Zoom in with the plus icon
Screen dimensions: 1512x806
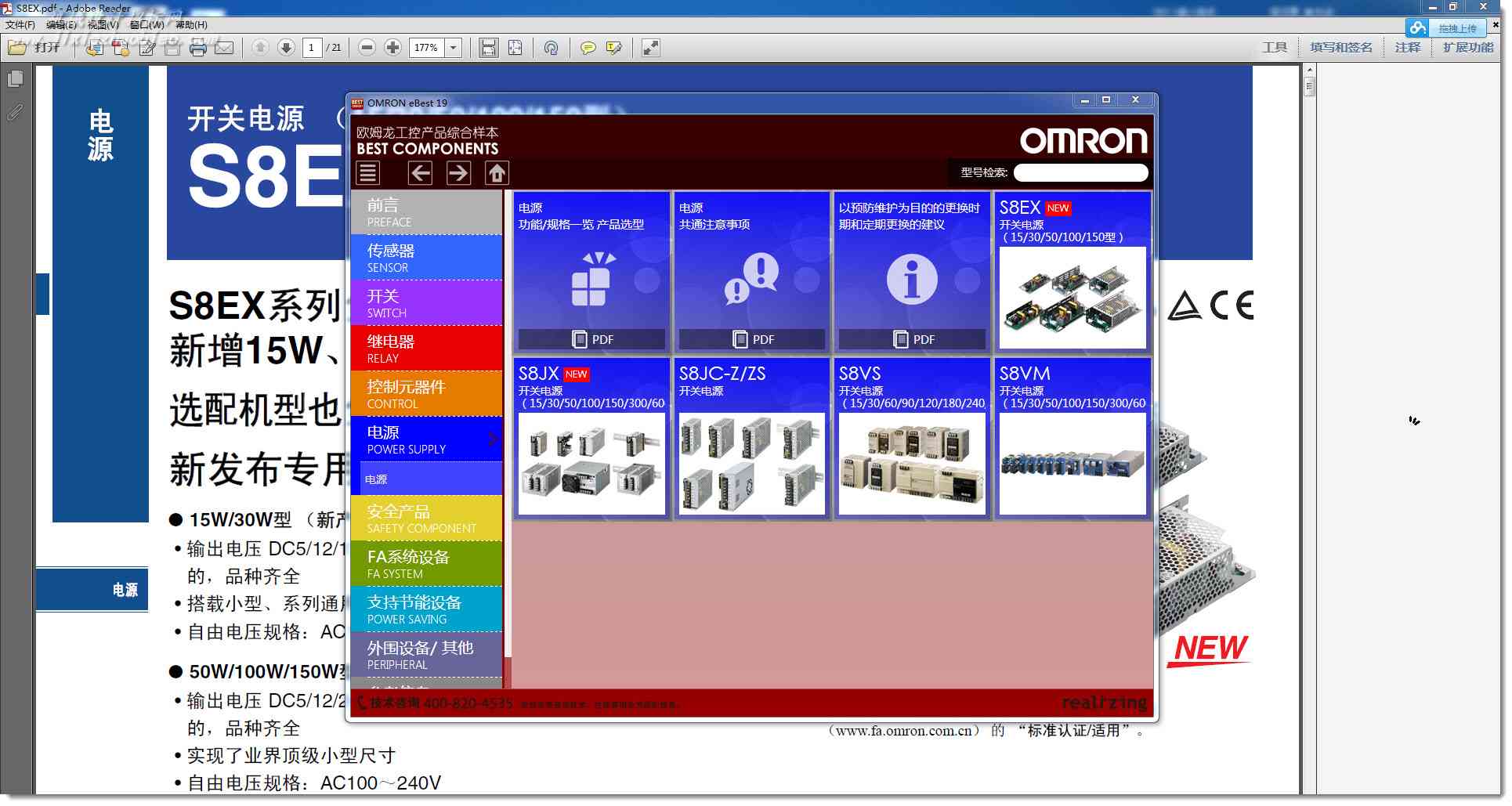[x=392, y=48]
